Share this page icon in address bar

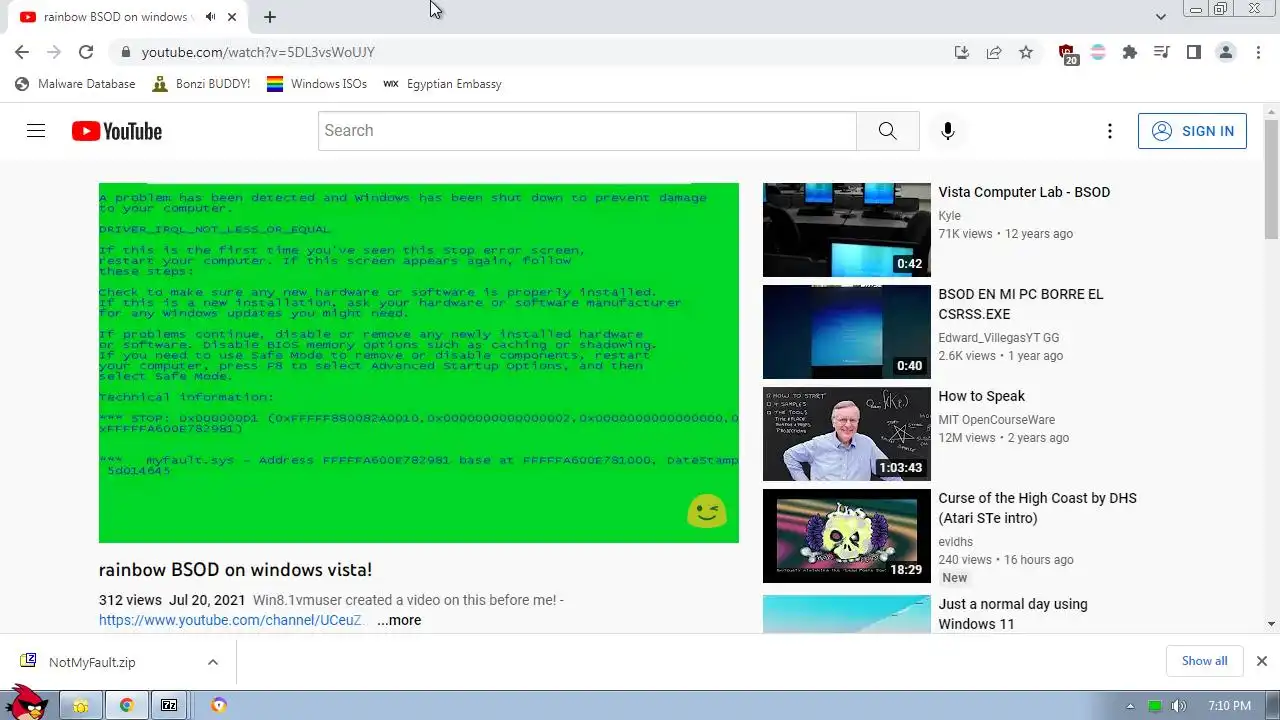click(x=994, y=52)
